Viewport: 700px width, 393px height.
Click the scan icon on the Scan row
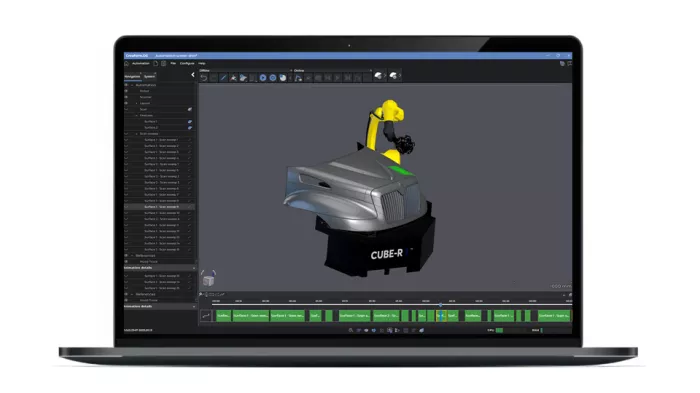click(x=190, y=109)
